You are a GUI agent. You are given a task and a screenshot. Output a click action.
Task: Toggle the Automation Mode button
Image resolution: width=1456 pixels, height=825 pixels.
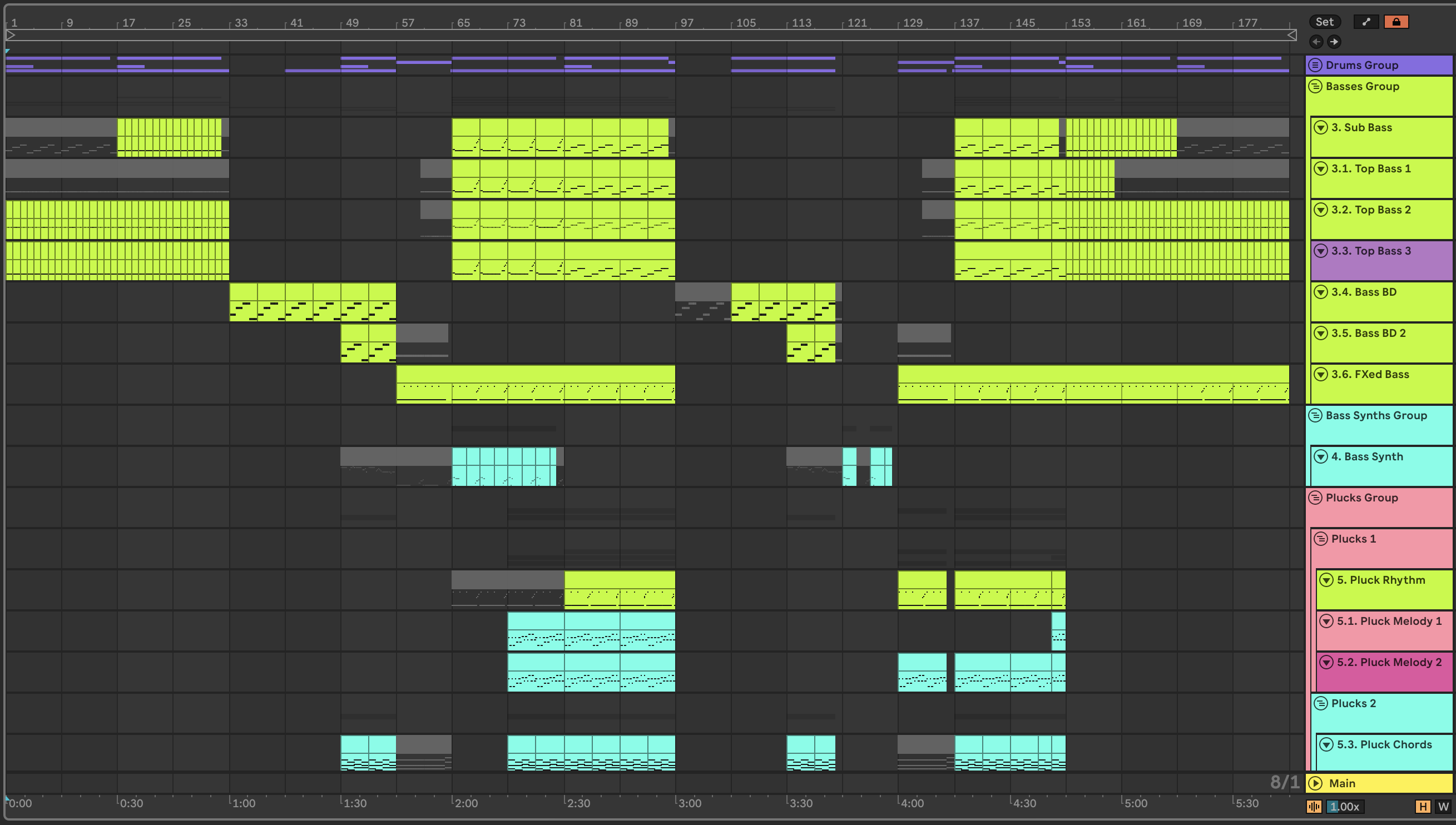click(x=1366, y=22)
